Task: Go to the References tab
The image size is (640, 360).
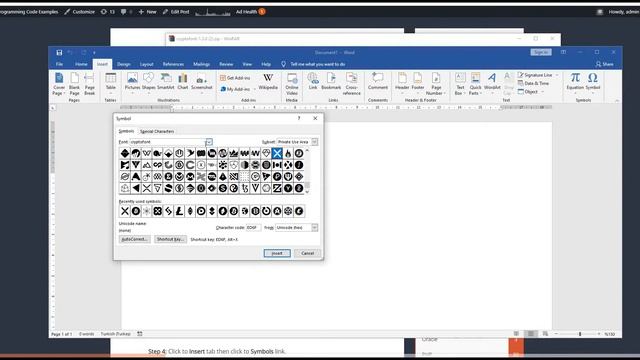Action: 173,64
